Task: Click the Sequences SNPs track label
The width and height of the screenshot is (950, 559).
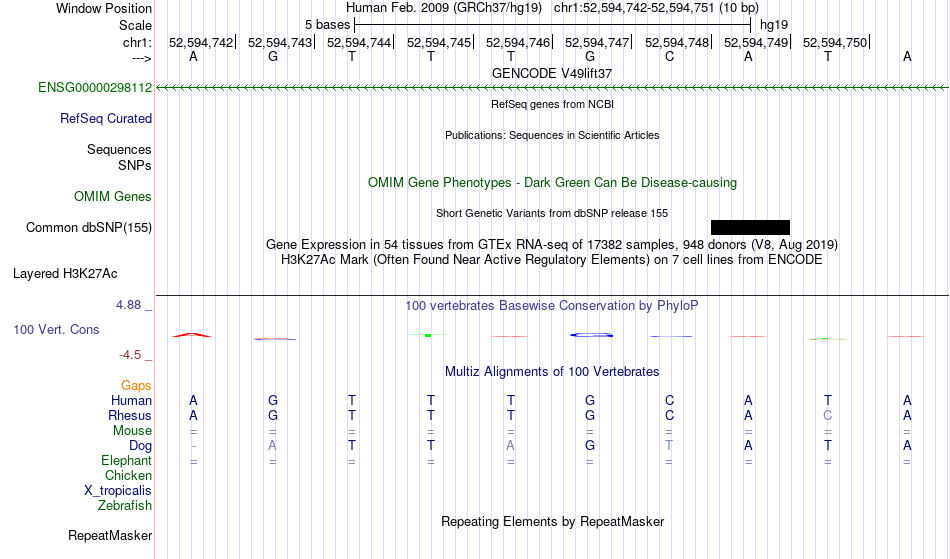Action: point(119,157)
